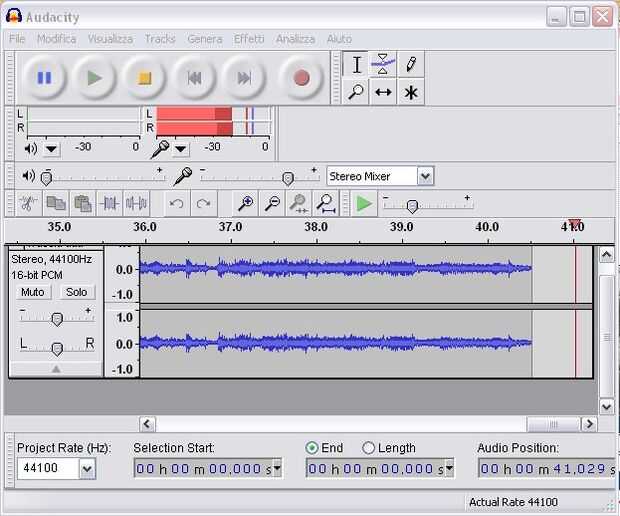Open Selection Start time format dropdown
The image size is (620, 516).
[x=277, y=468]
